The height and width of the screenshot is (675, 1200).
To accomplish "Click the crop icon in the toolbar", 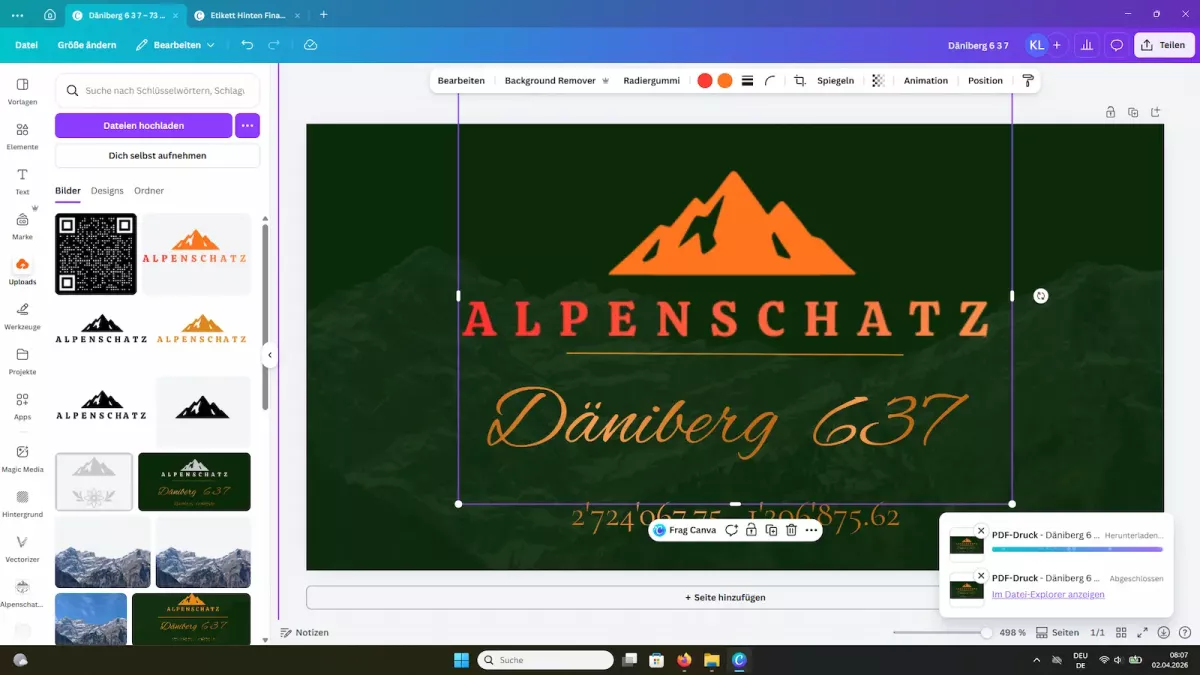I will [x=799, y=80].
